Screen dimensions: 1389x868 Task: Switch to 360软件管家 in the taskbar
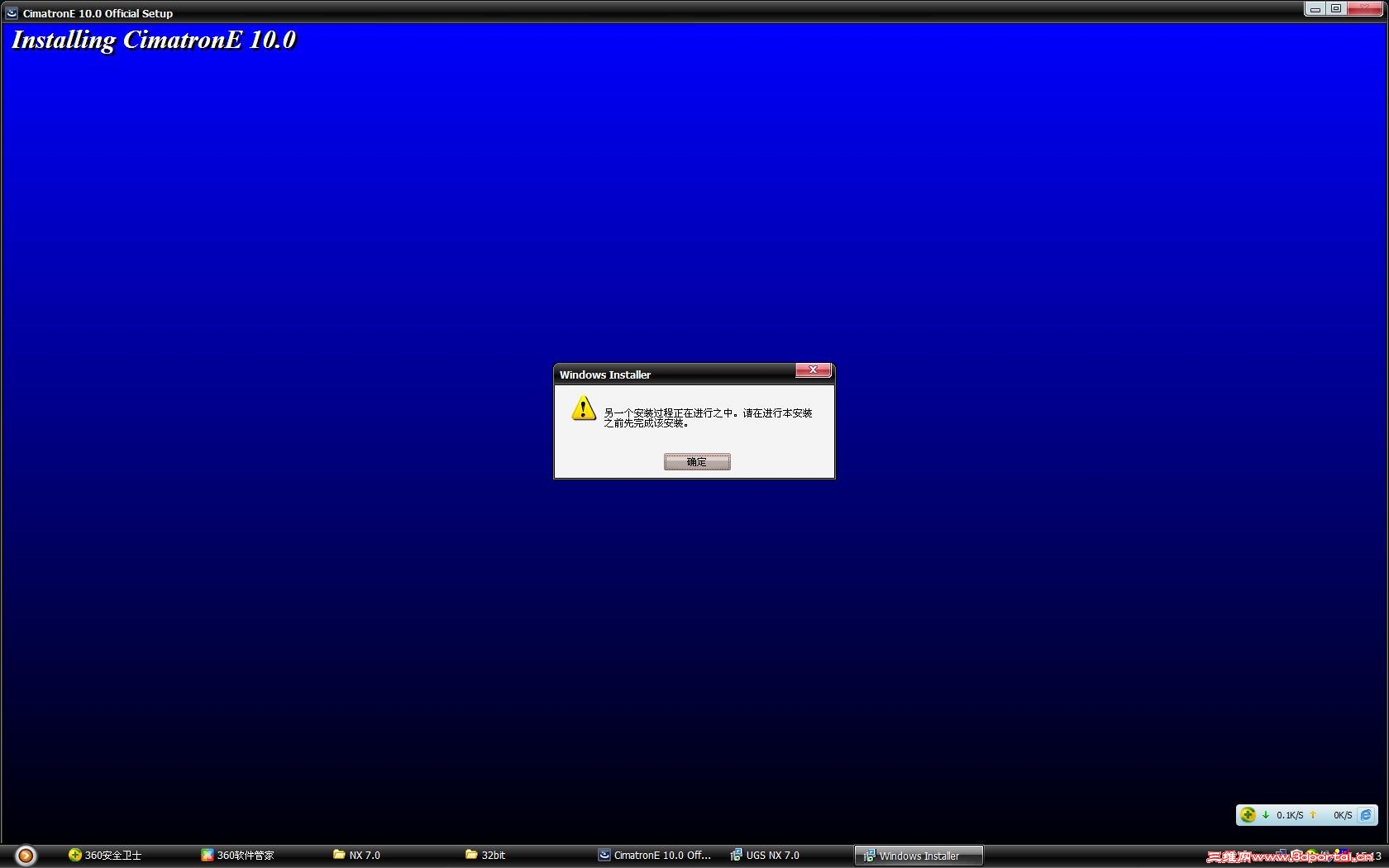(x=237, y=856)
